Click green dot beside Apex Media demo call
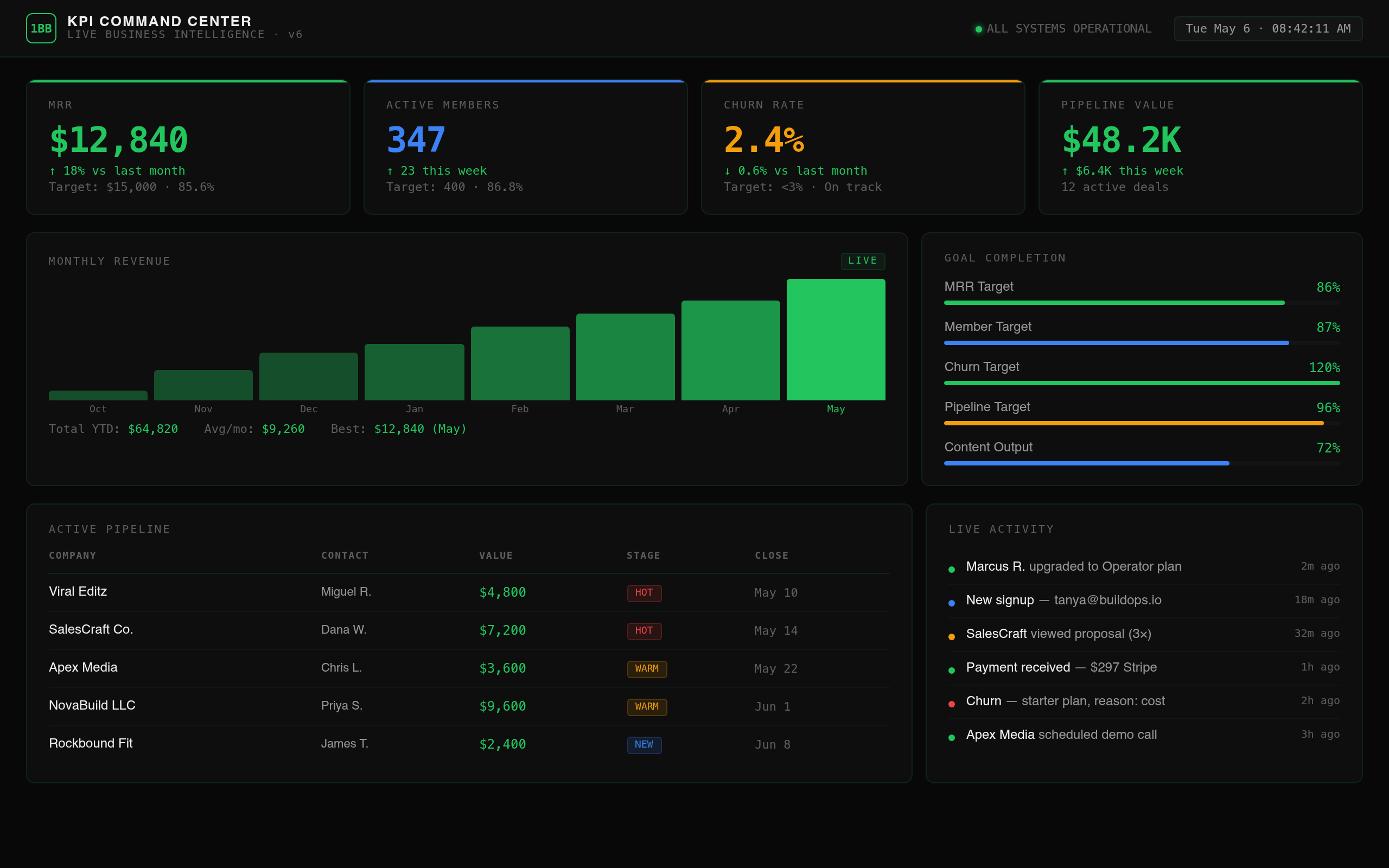1389x868 pixels. pyautogui.click(x=952, y=738)
